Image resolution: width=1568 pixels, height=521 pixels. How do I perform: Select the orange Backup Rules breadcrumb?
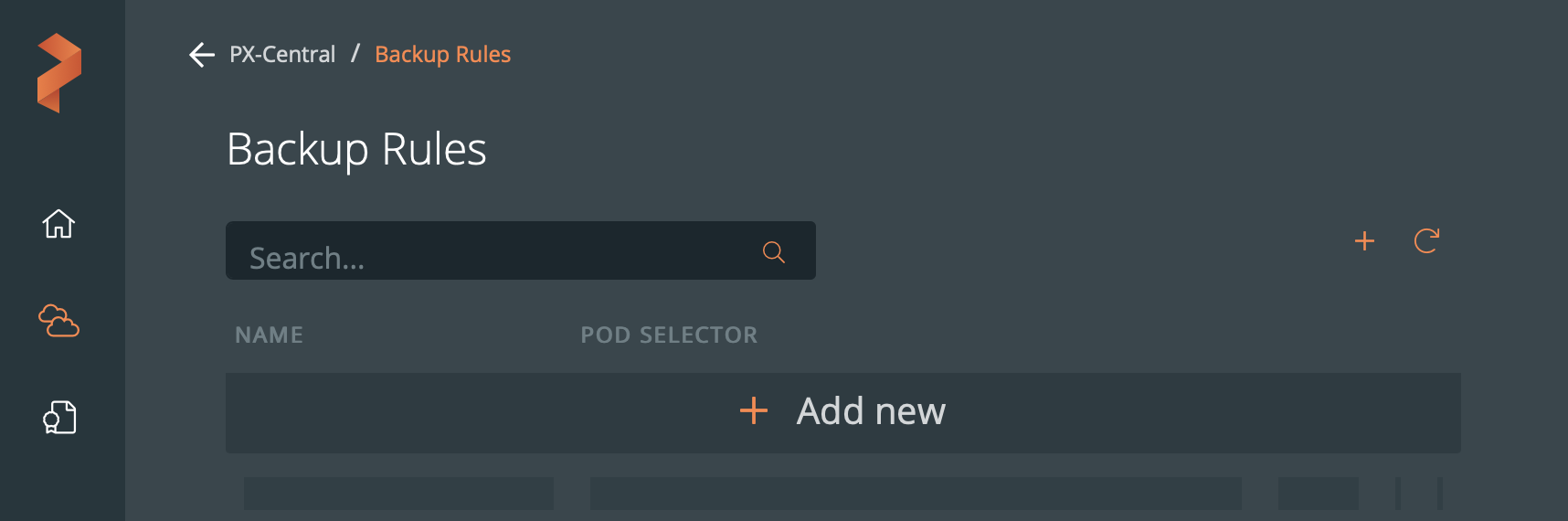[x=442, y=55]
